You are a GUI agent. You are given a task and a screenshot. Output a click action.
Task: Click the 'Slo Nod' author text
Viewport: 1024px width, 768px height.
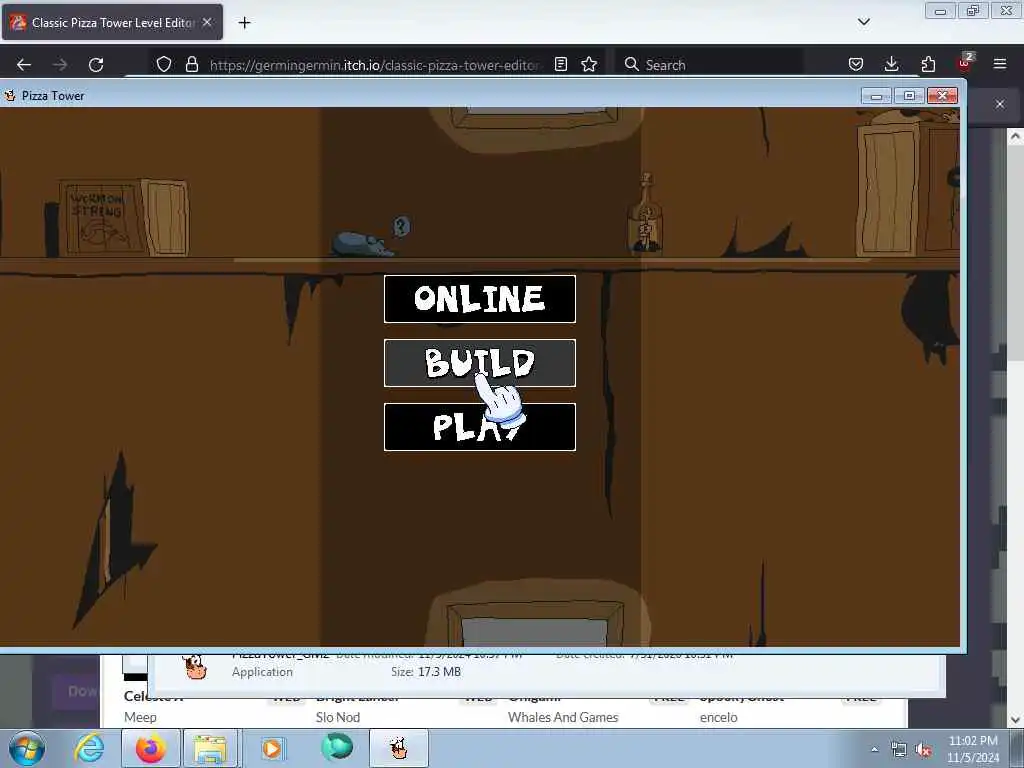(338, 717)
